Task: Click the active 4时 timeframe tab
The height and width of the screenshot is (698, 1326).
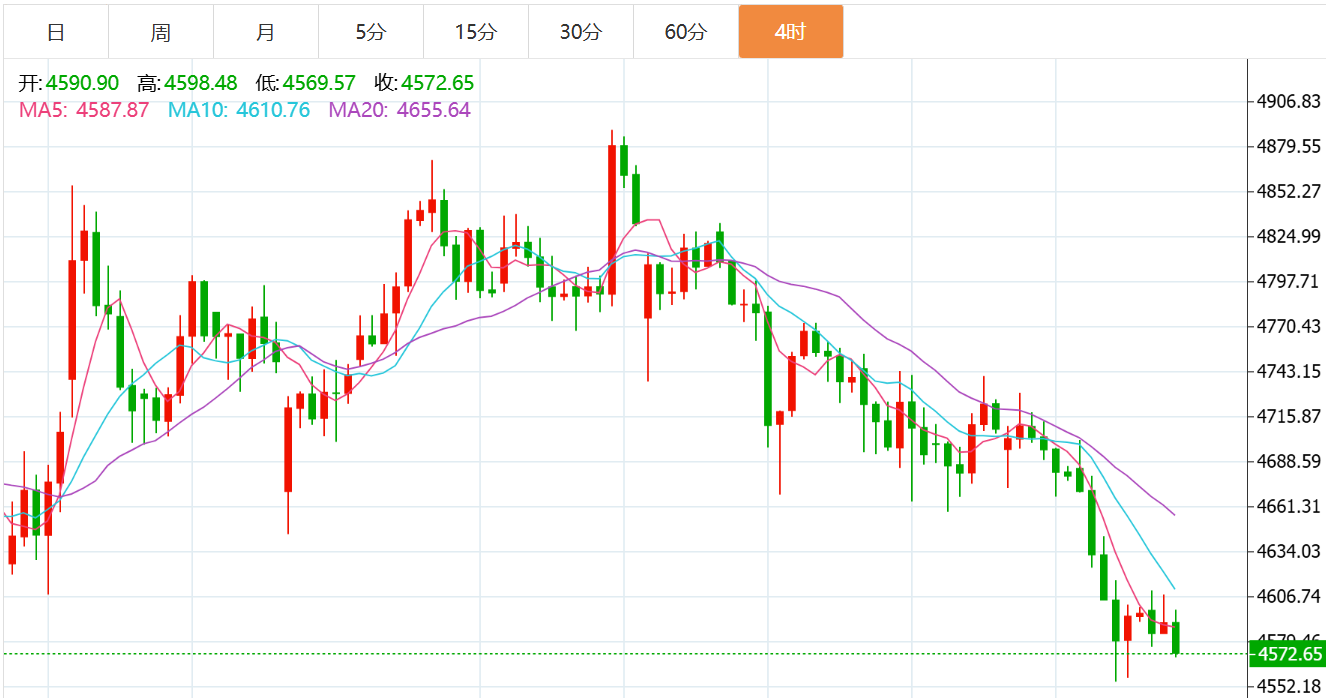Action: pyautogui.click(x=791, y=32)
